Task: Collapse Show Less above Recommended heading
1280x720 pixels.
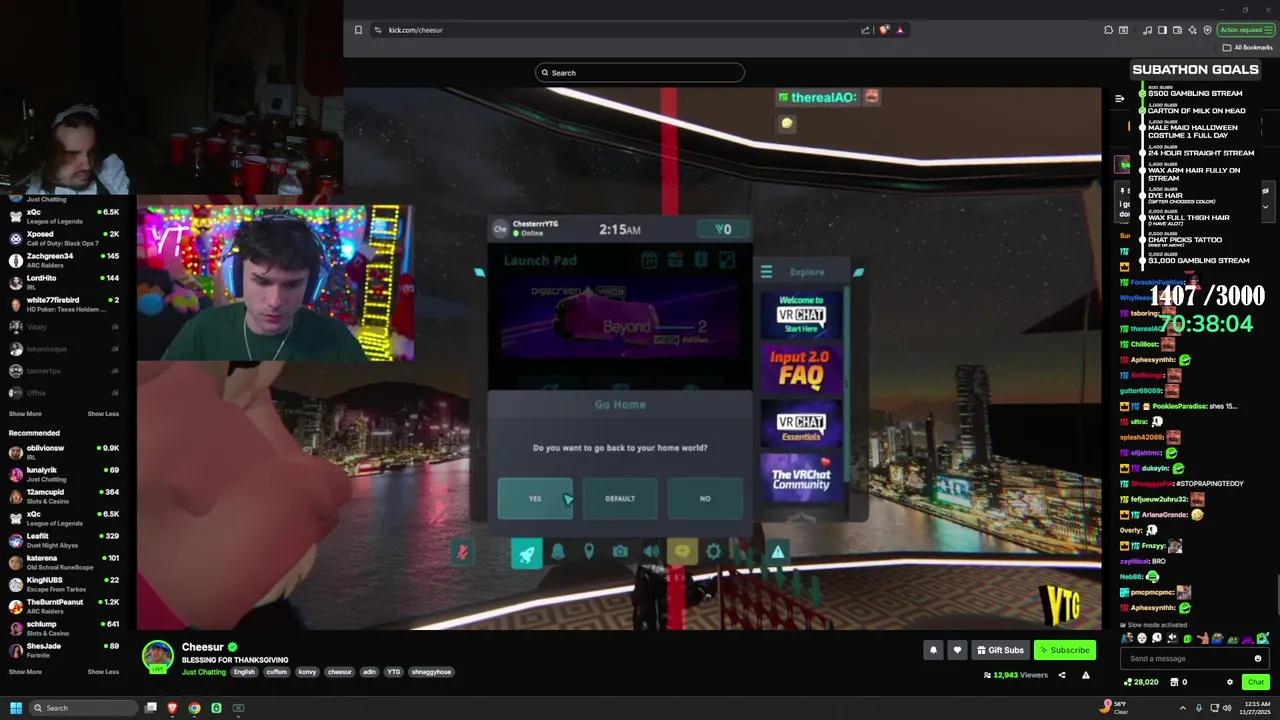Action: click(103, 414)
